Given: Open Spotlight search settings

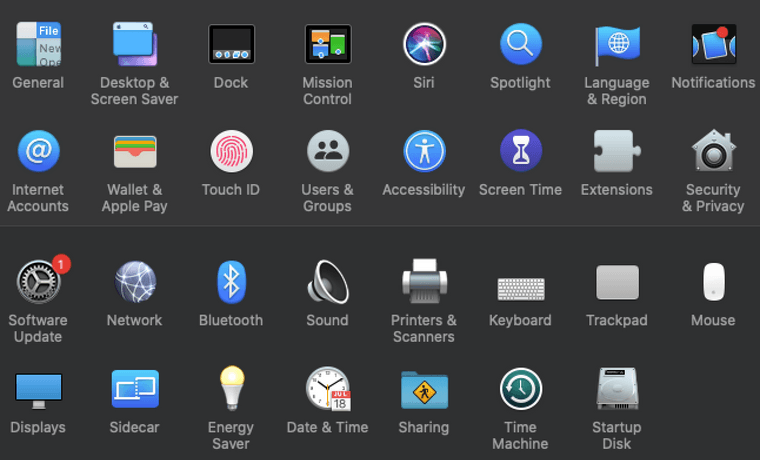Looking at the screenshot, I should pos(521,44).
